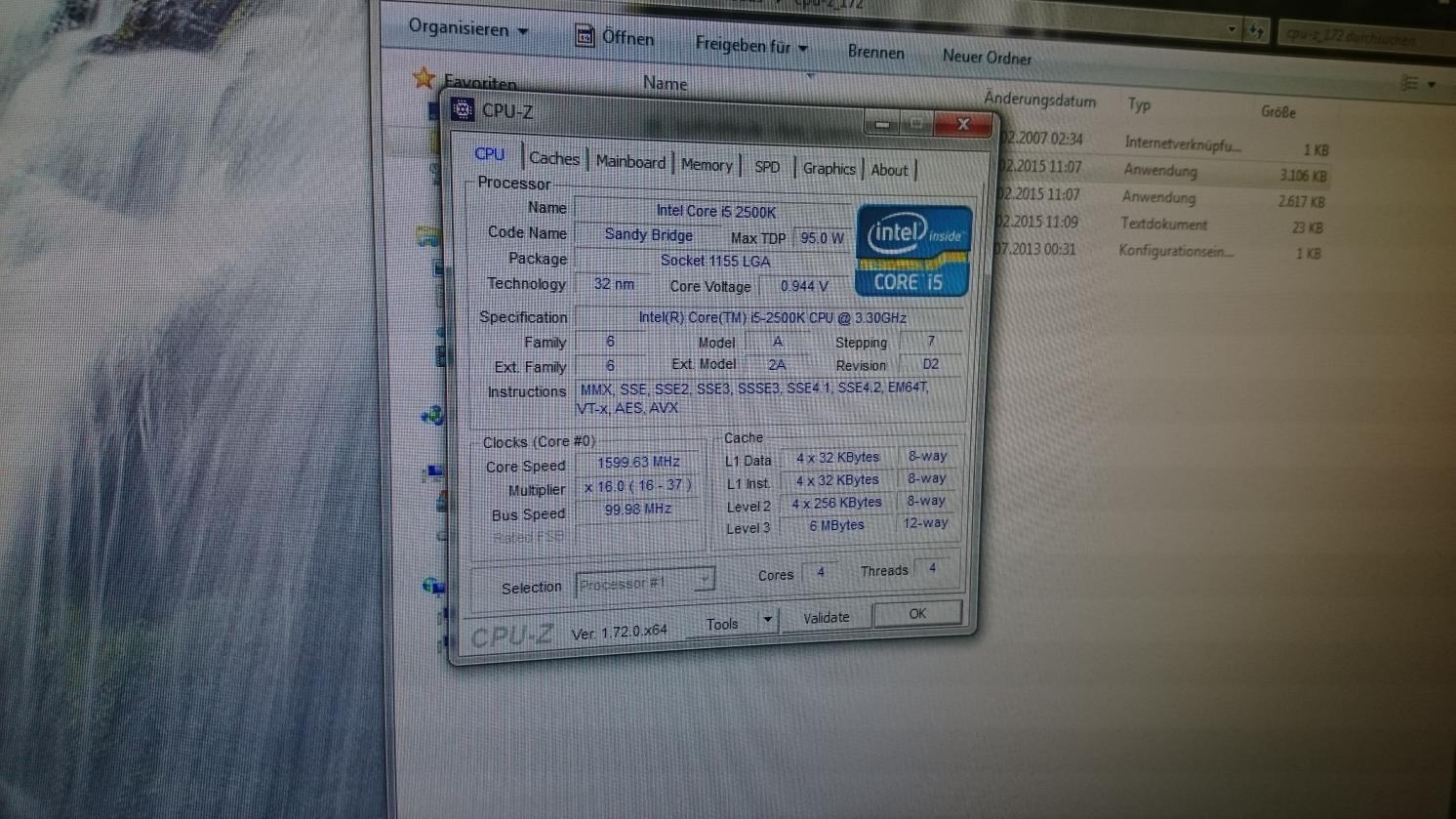Click the 0.944 V core voltage value
The image size is (1456, 819).
click(x=804, y=286)
